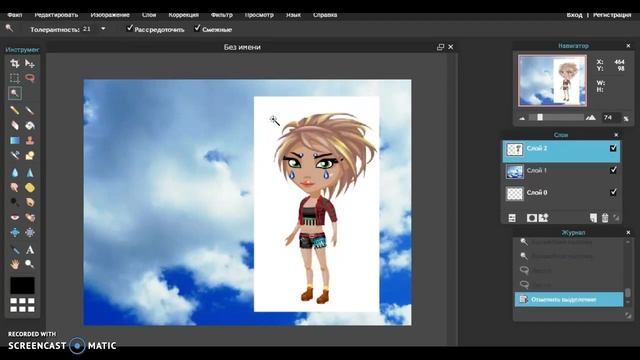Viewport: 640px width, 360px height.
Task: Select the Pinch tool
Action: (x=30, y=232)
